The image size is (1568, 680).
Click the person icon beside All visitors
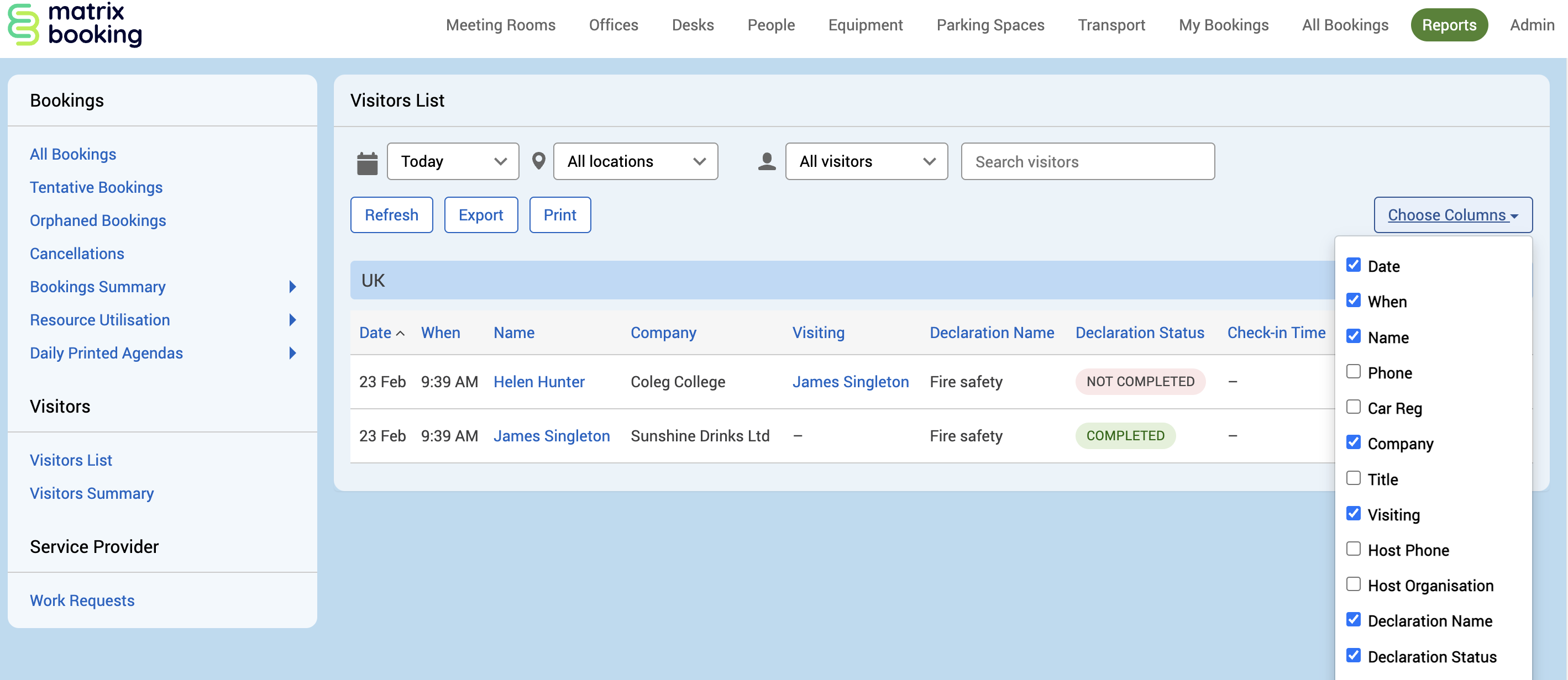coord(767,161)
